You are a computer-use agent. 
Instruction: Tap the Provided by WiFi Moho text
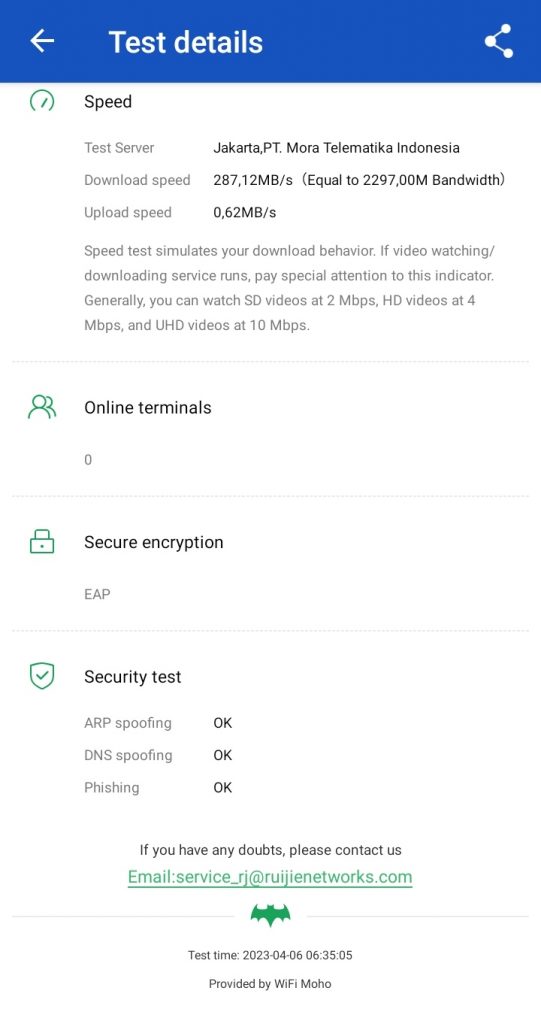270,984
